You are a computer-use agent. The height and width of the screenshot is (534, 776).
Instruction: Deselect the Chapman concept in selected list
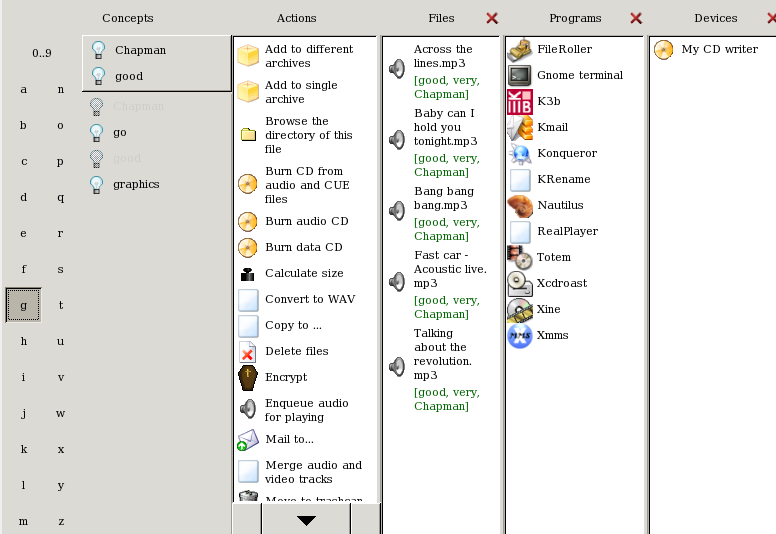point(98,50)
